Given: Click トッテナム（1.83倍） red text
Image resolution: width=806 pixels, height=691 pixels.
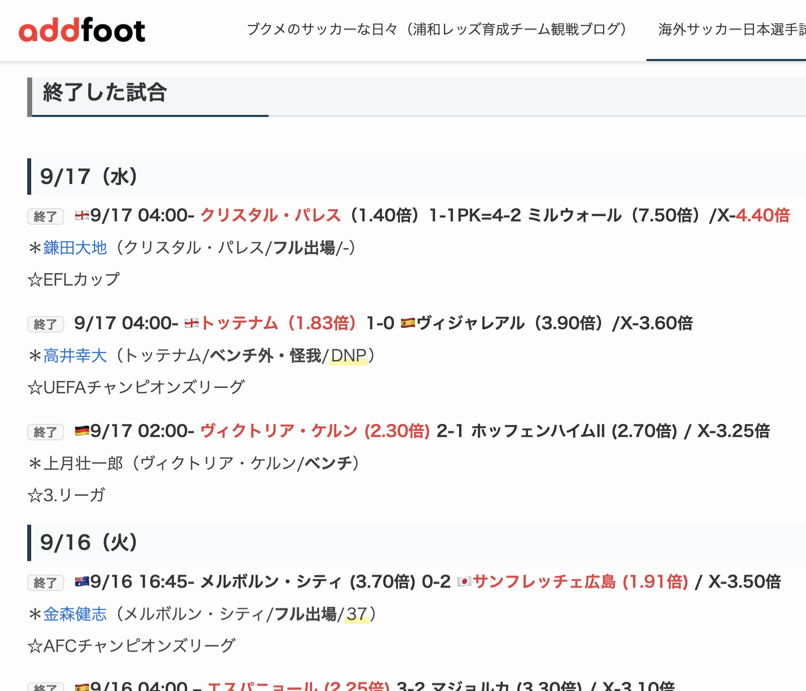Looking at the screenshot, I should pos(278,323).
